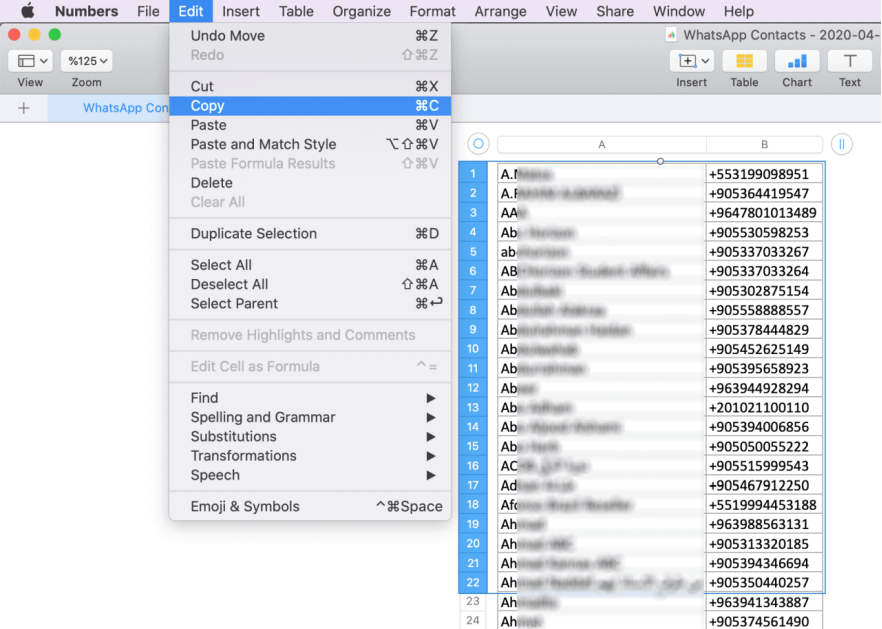Click cell +963988563131

[764, 524]
